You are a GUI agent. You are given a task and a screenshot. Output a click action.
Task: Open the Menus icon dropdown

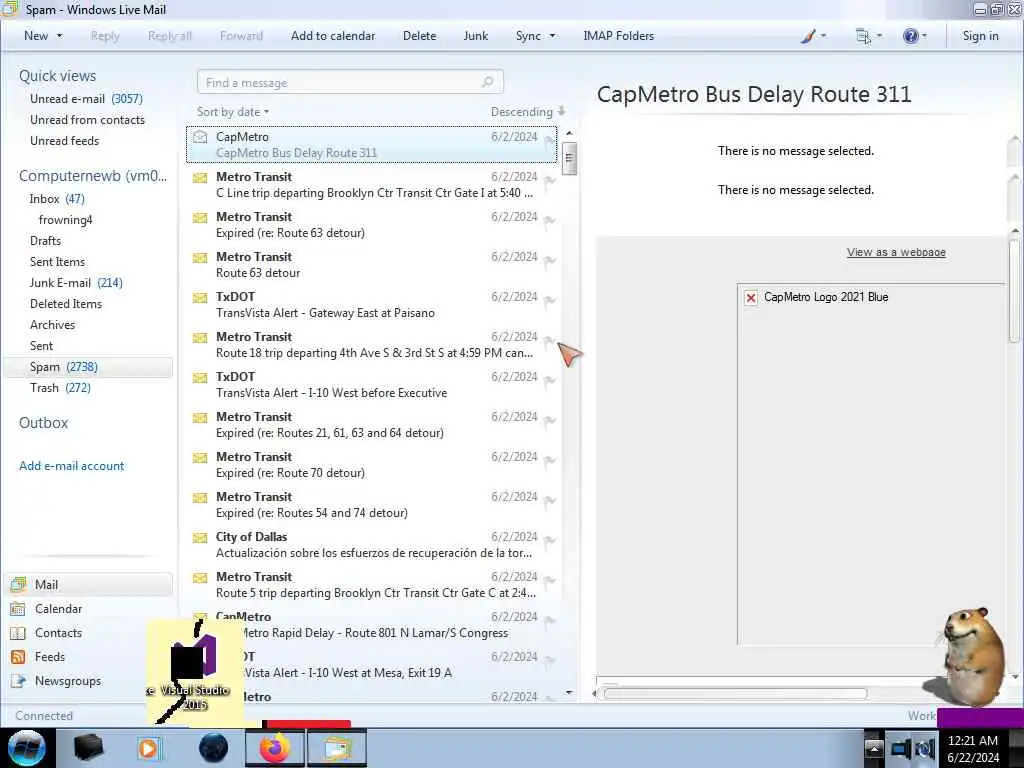point(869,36)
